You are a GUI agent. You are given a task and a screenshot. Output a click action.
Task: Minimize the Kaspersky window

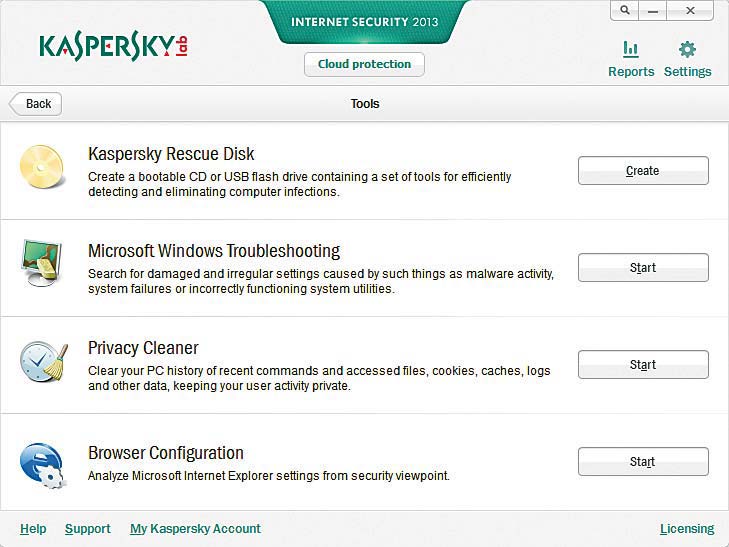tap(653, 10)
